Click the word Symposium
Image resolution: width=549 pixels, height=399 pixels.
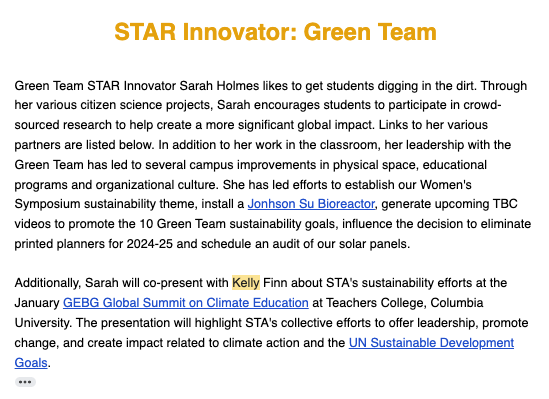pyautogui.click(x=48, y=204)
